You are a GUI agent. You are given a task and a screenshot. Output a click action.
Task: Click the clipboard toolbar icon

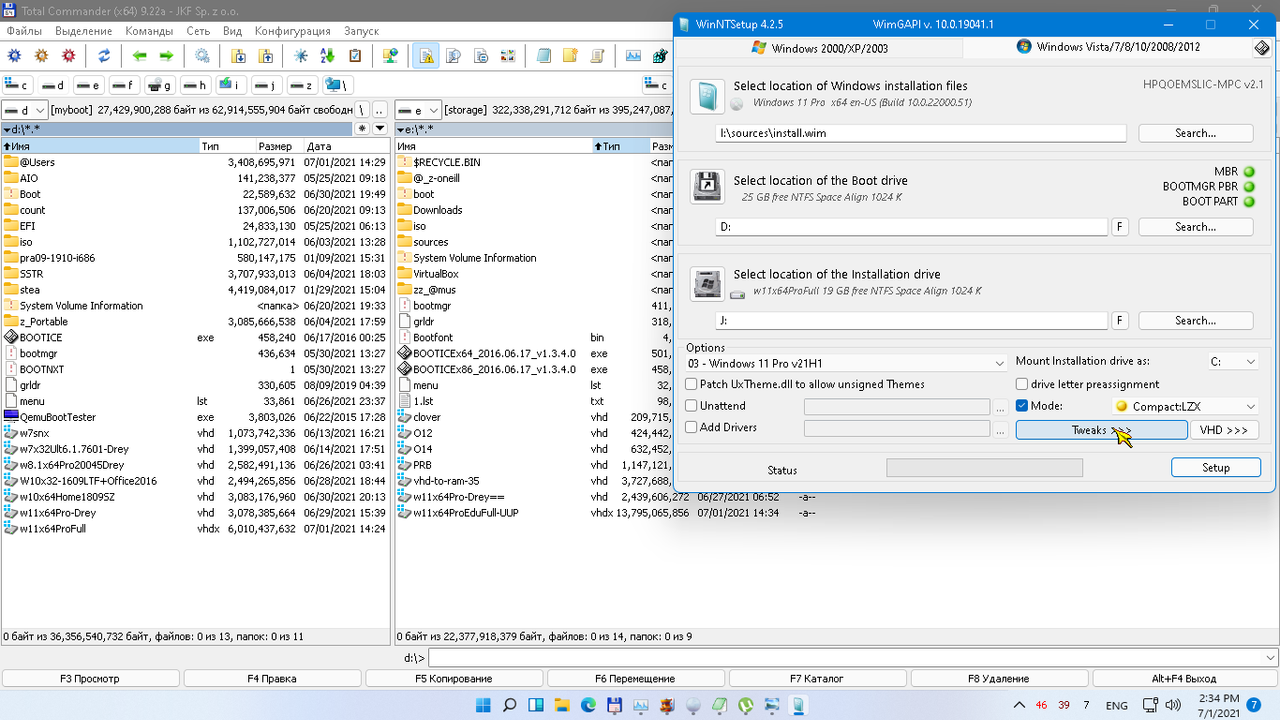tap(355, 56)
